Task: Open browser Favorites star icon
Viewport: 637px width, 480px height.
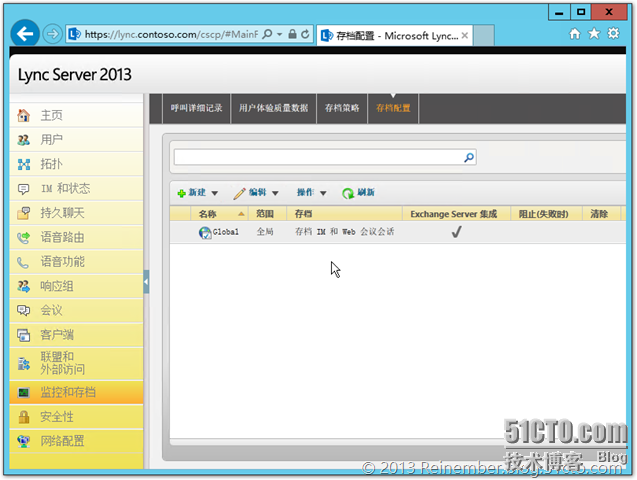Action: click(x=594, y=33)
